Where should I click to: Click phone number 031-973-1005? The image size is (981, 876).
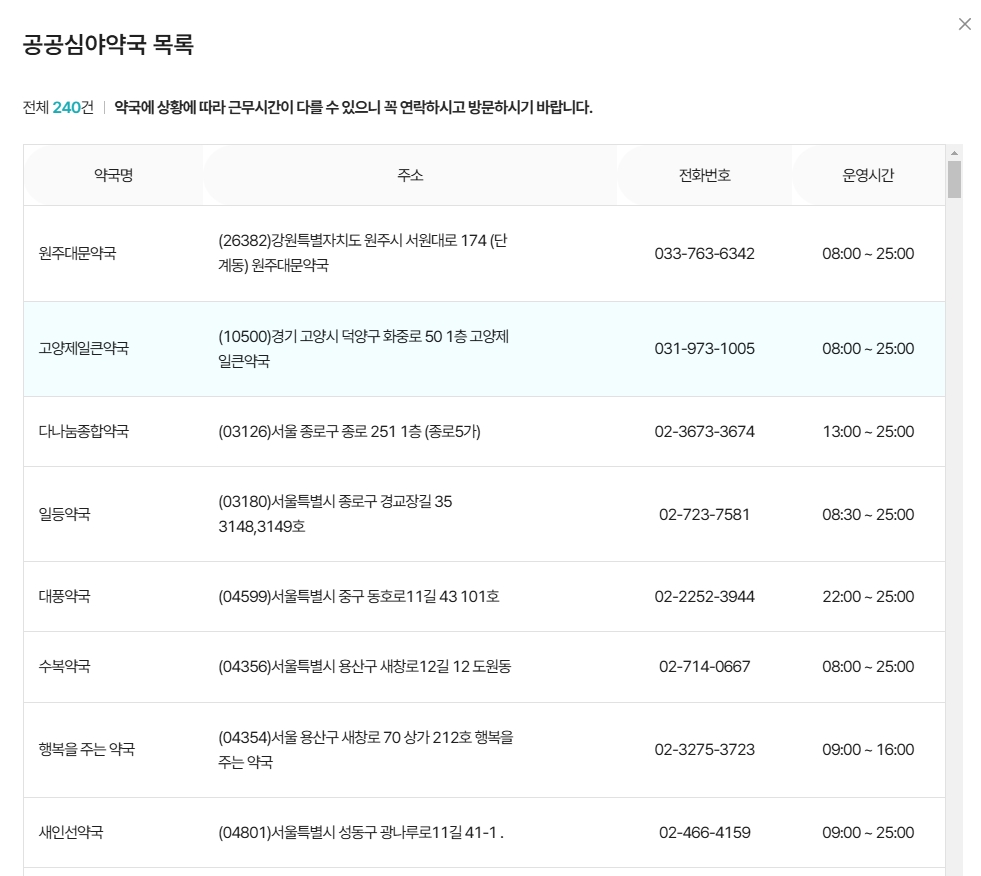[704, 347]
